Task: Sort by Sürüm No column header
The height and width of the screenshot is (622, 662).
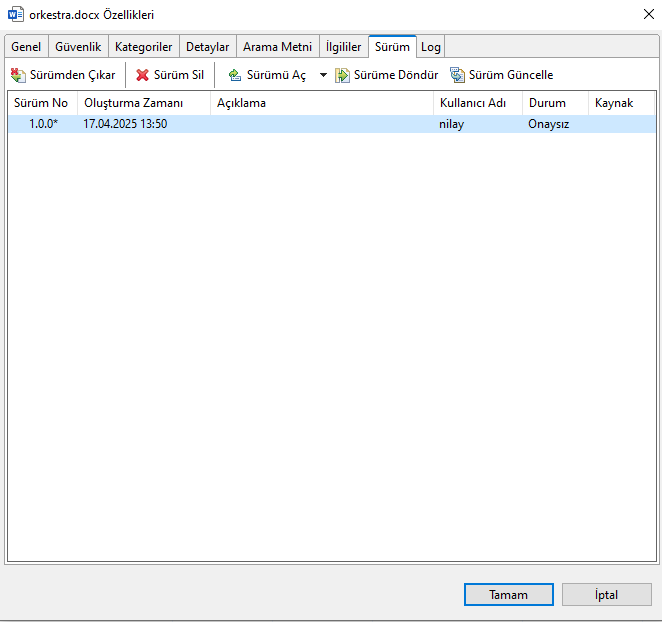Action: 41,103
